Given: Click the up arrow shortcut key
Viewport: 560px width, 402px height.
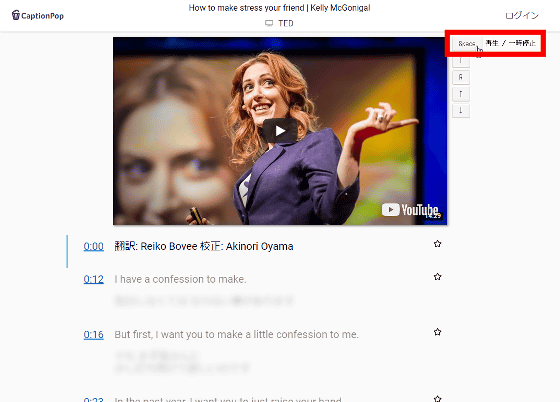Looking at the screenshot, I should pyautogui.click(x=461, y=94).
